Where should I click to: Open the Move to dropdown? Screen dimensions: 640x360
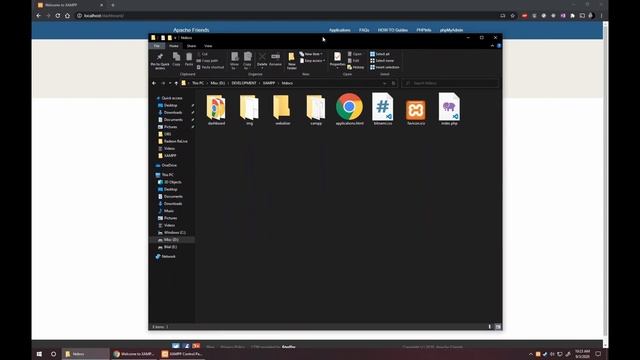click(x=234, y=60)
